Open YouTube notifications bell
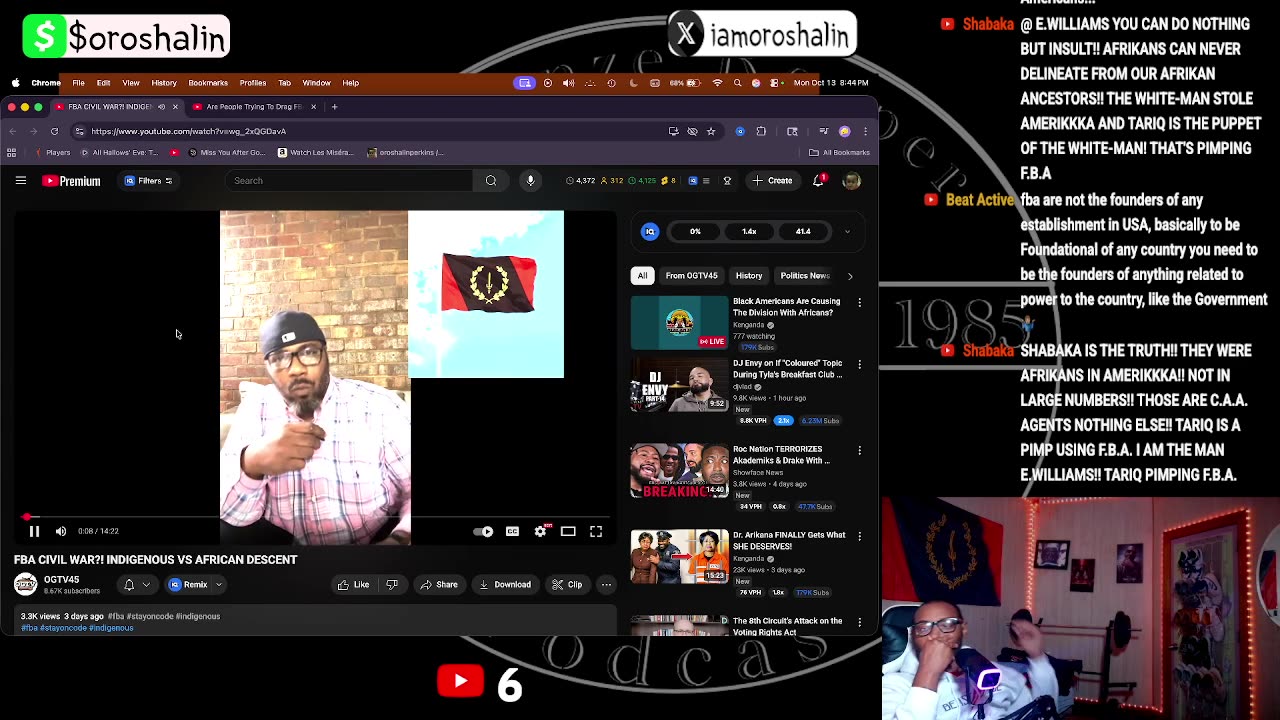The height and width of the screenshot is (720, 1280). pos(820,180)
